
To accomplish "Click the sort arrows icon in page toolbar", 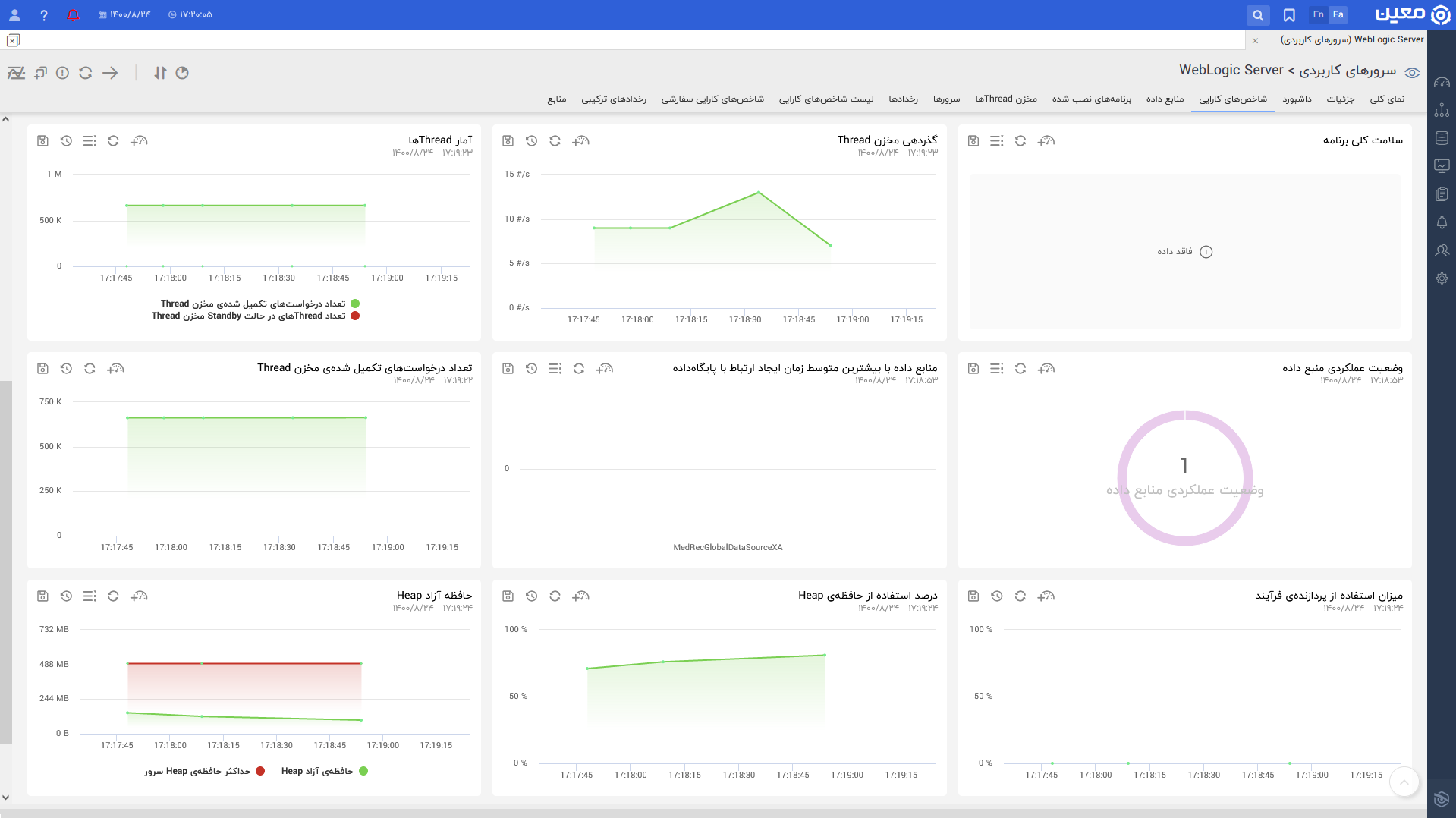I will (x=160, y=73).
